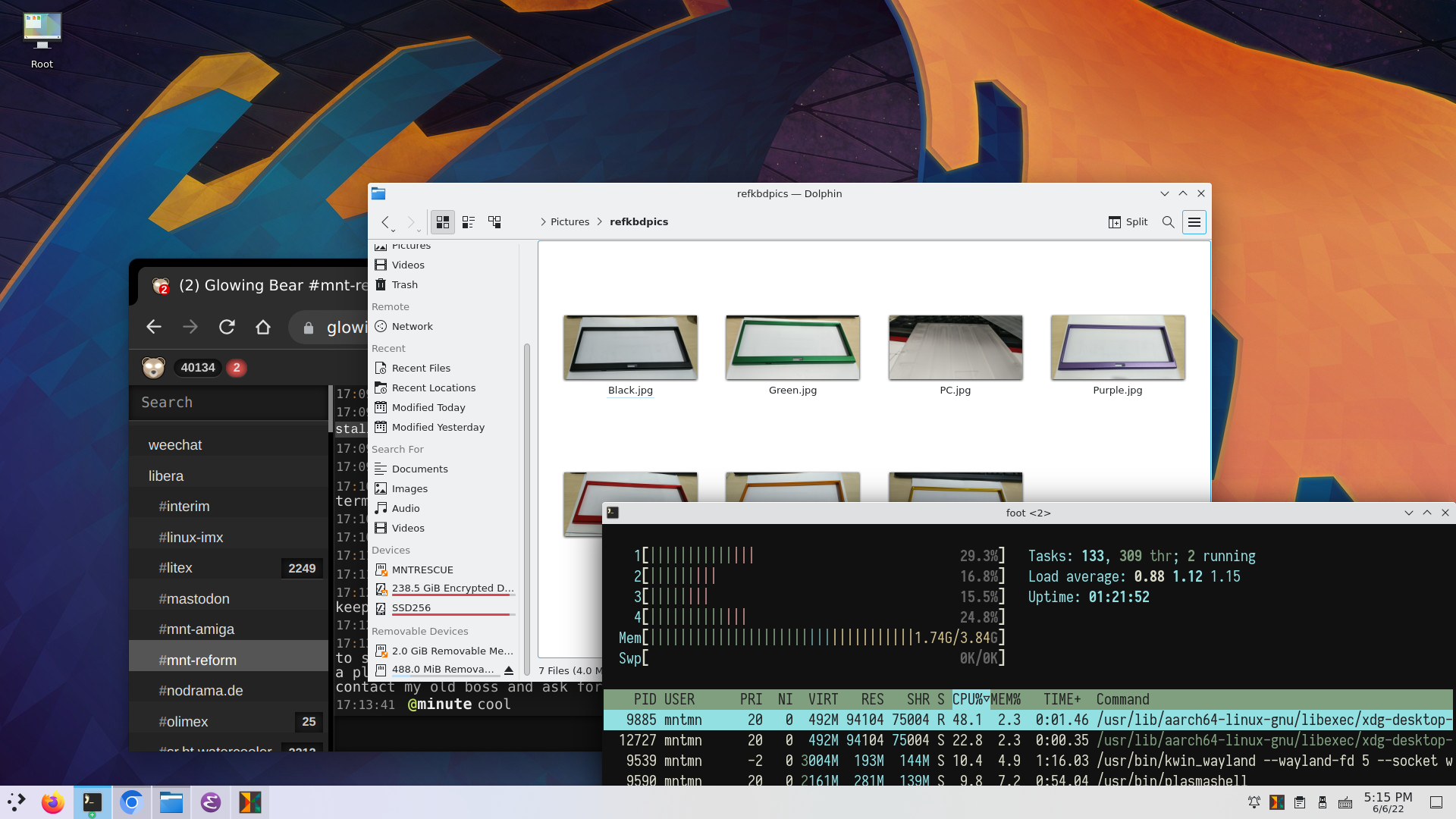The height and width of the screenshot is (819, 1456).
Task: Switch Dolphin to Icons view mode
Action: coord(443,222)
